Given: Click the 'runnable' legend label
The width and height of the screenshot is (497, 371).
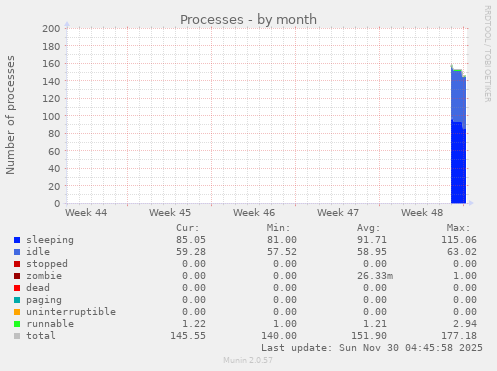Looking at the screenshot, I should click(x=50, y=324).
